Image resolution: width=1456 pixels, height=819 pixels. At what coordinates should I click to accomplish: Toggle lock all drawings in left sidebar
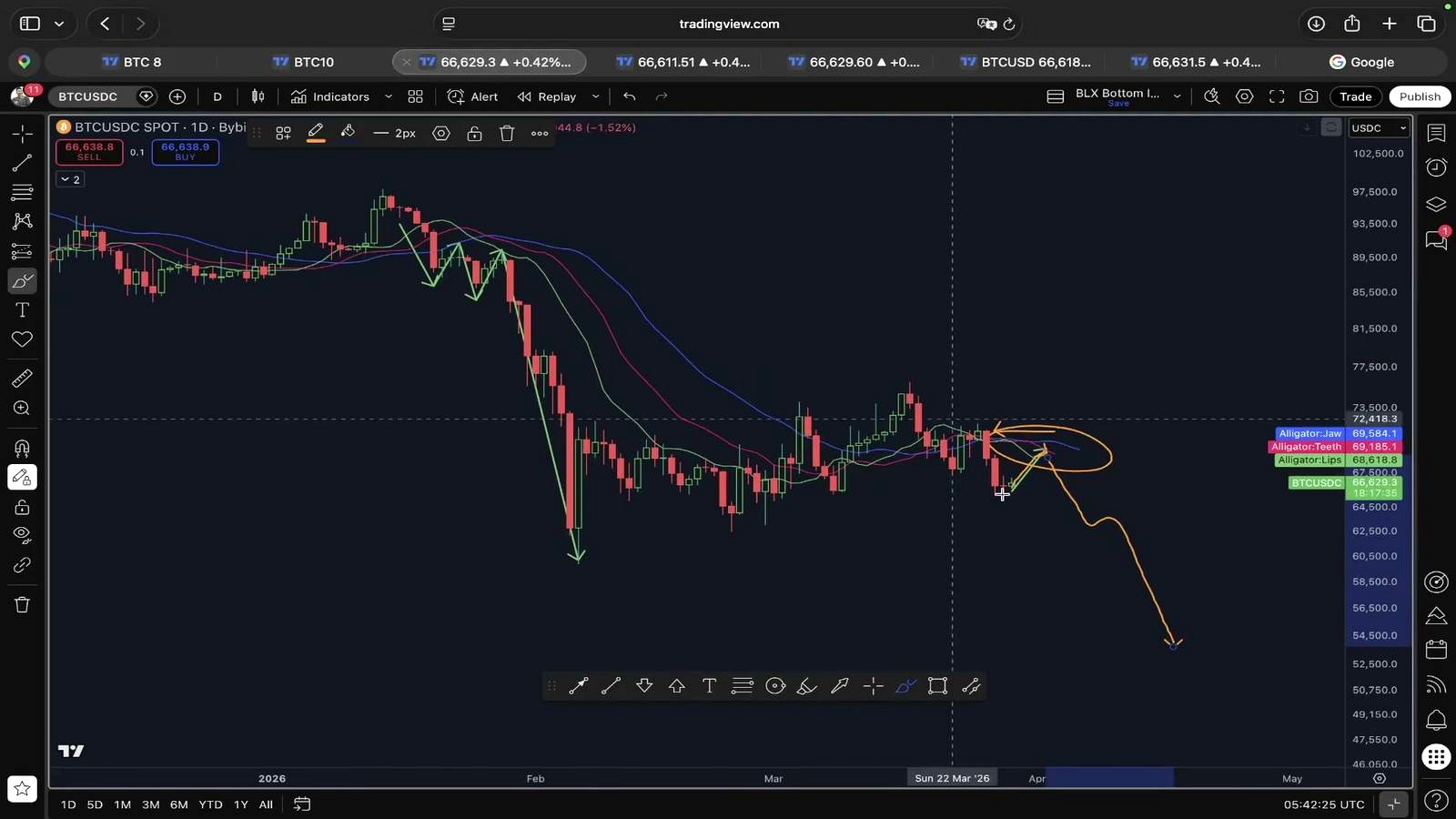click(x=22, y=507)
